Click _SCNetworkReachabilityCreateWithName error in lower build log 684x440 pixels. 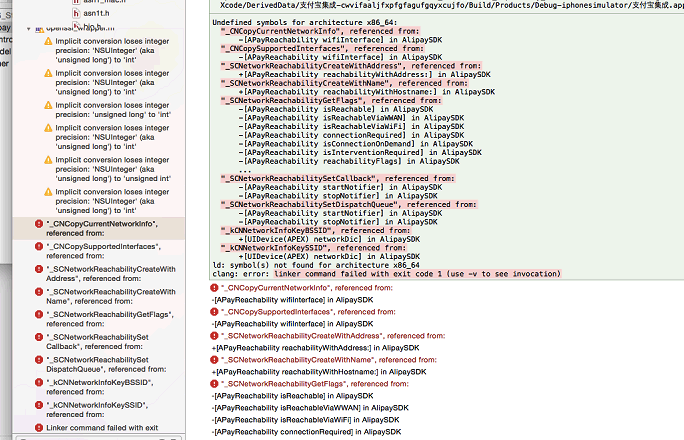click(310, 360)
